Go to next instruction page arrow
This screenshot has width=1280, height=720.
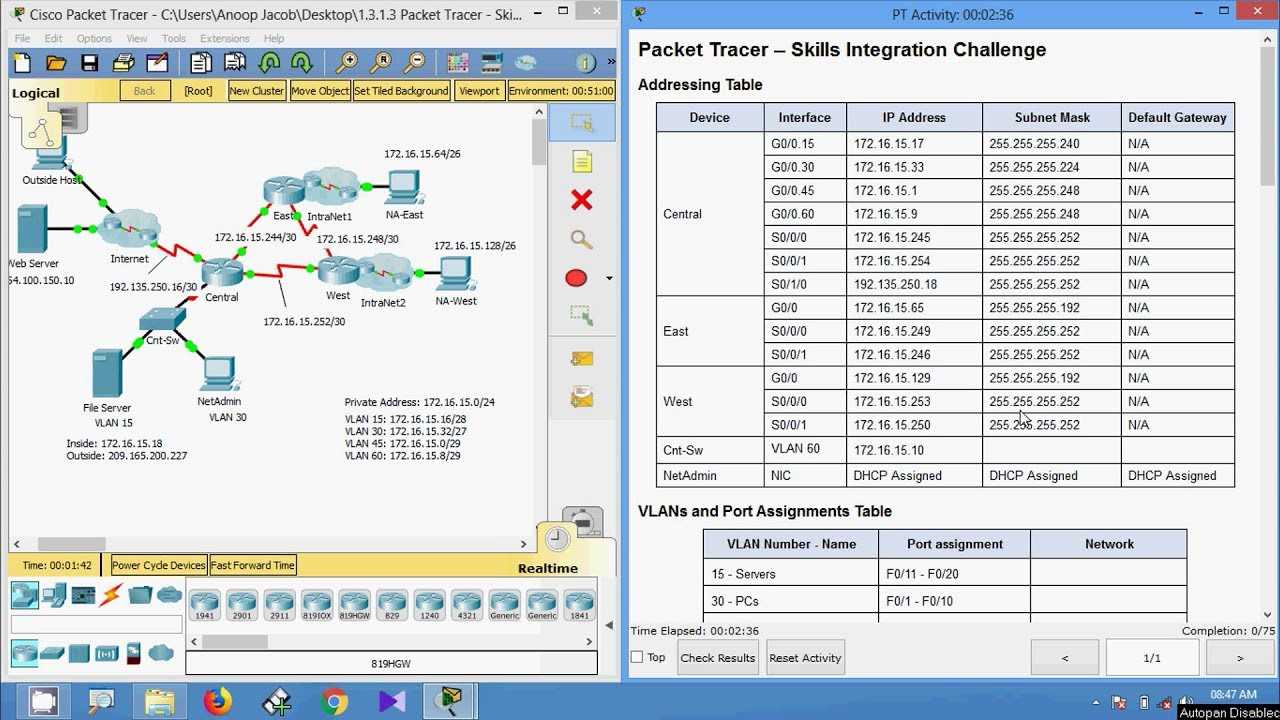tap(1240, 658)
